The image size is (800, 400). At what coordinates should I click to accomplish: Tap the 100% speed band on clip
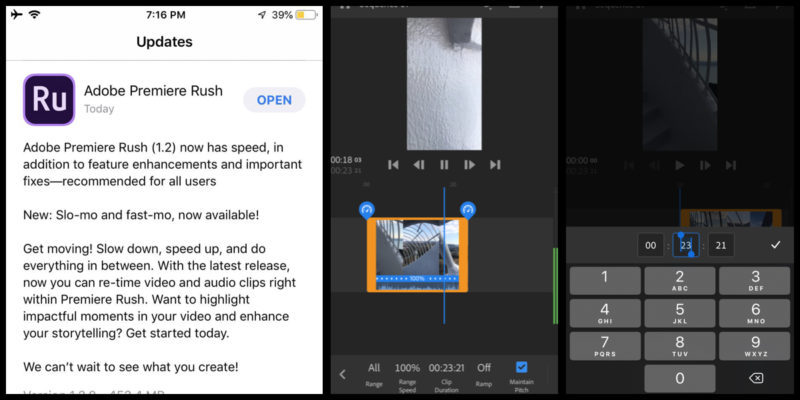[417, 279]
